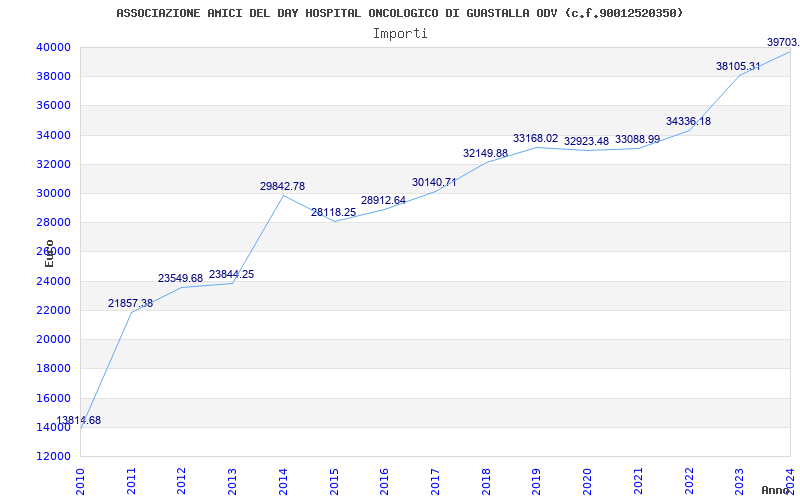Select the value 23549.68
The height and width of the screenshot is (500, 800).
point(181,279)
